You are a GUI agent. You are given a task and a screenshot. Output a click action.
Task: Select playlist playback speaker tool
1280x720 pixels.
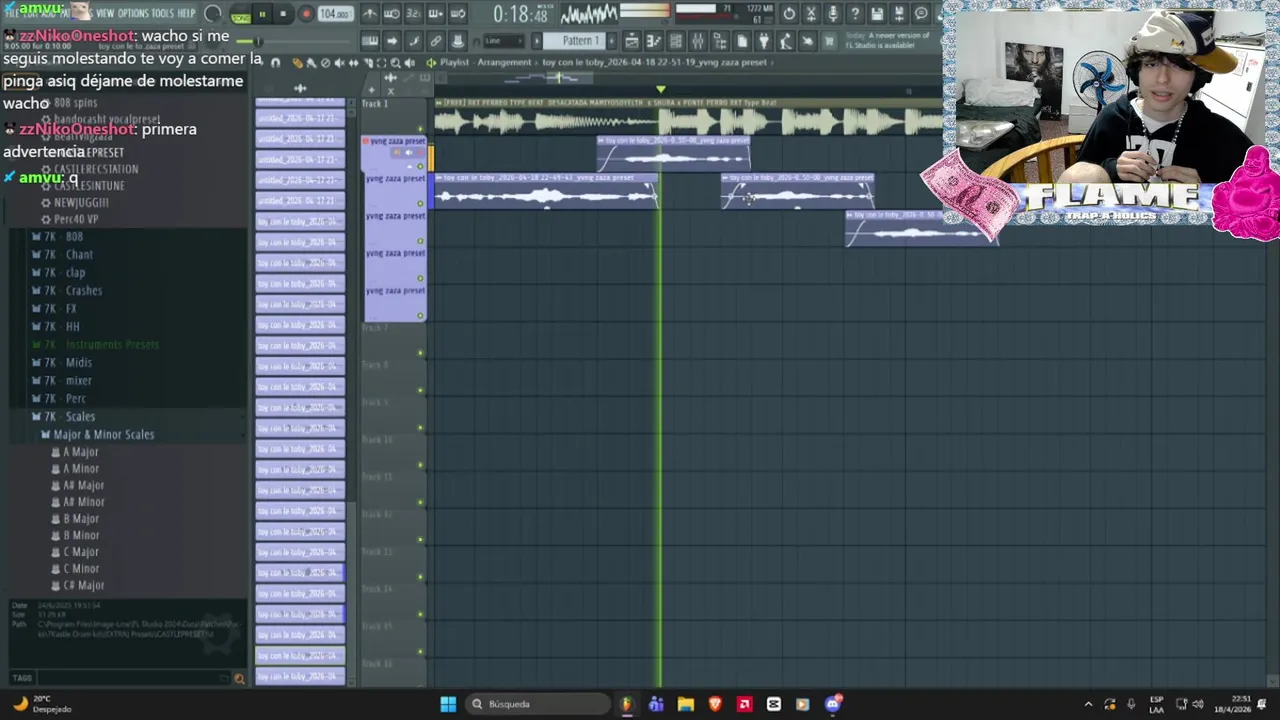(409, 62)
